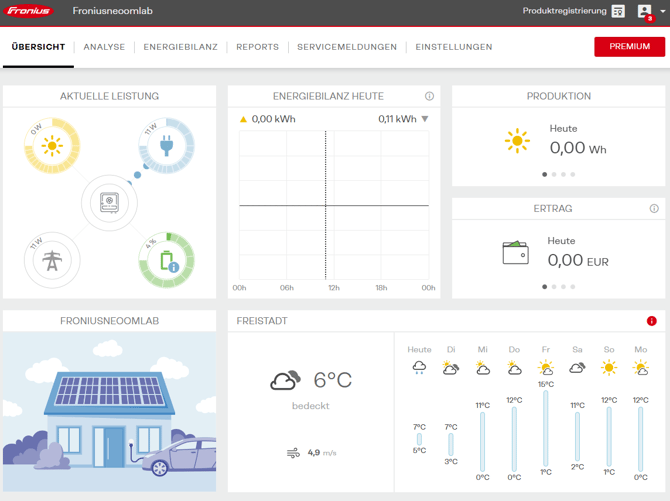Viewport: 670px width, 501px height.
Task: Click the Froniusneoomlab house illustration
Action: pos(109,412)
